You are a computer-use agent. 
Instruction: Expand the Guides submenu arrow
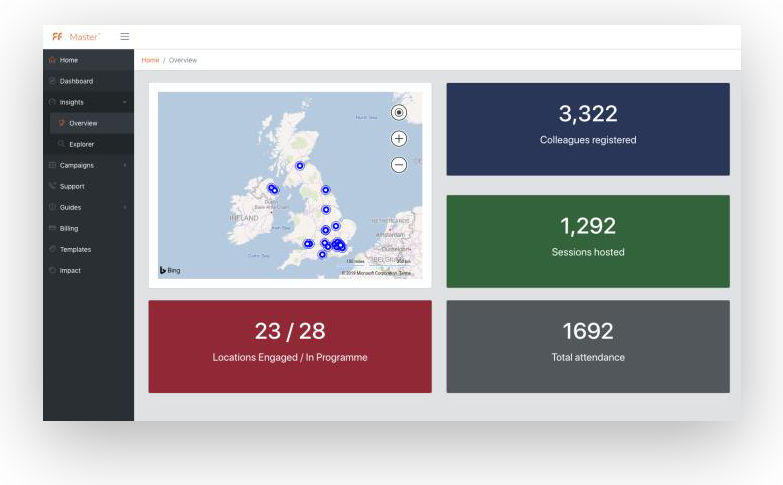[125, 207]
